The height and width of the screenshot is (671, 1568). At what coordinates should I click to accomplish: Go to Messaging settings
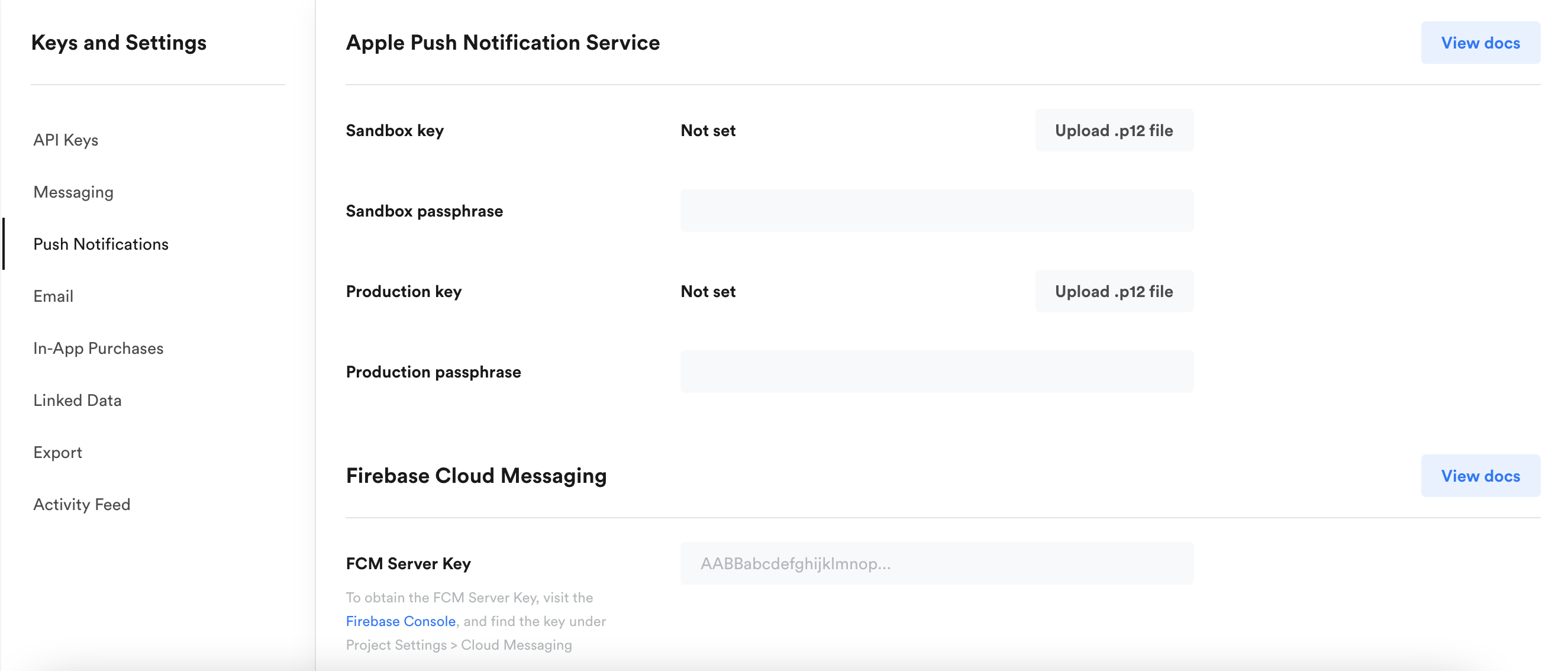pos(73,192)
